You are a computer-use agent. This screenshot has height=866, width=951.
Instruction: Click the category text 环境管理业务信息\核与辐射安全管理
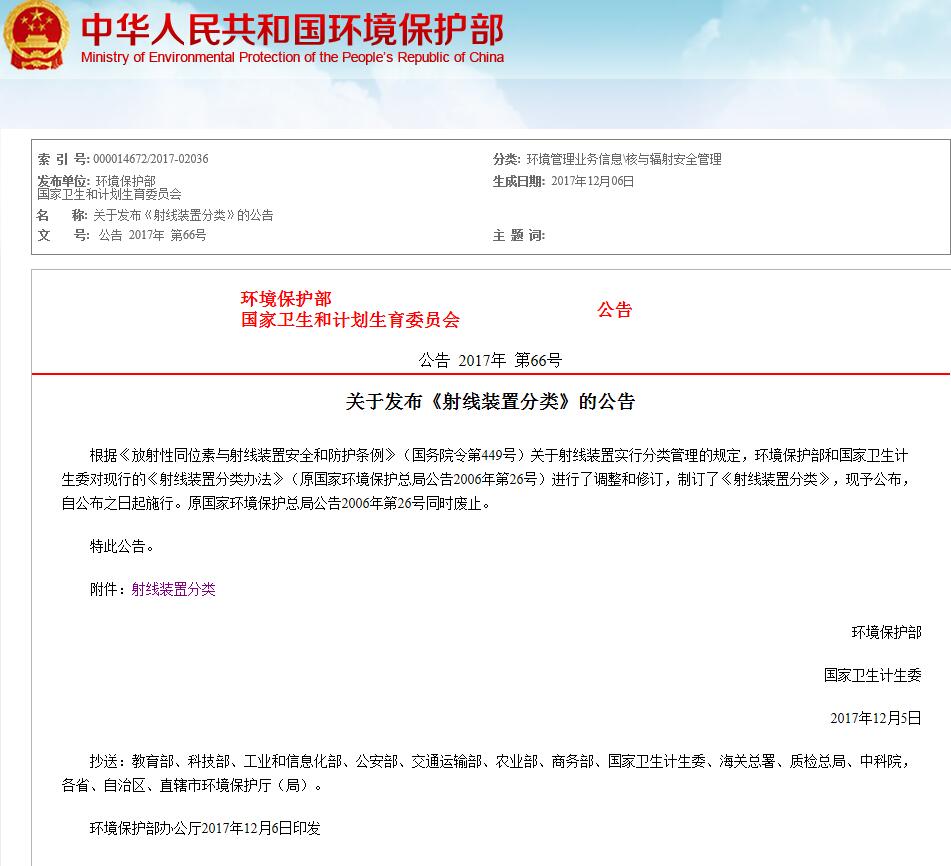point(623,159)
